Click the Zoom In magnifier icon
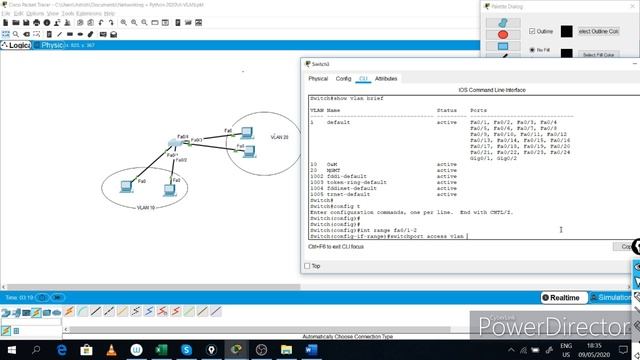This screenshot has height=360, width=640. click(124, 23)
